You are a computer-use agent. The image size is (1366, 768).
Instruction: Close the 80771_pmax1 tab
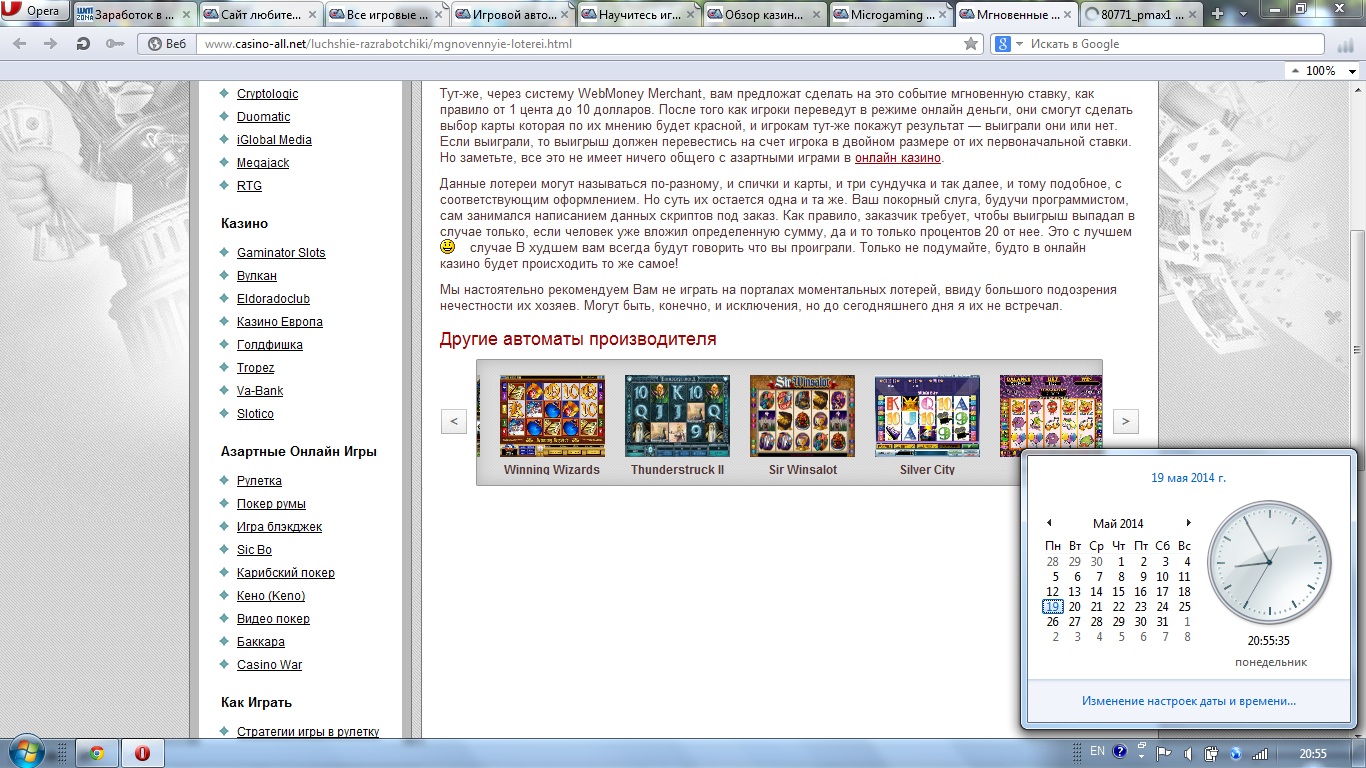(1194, 14)
